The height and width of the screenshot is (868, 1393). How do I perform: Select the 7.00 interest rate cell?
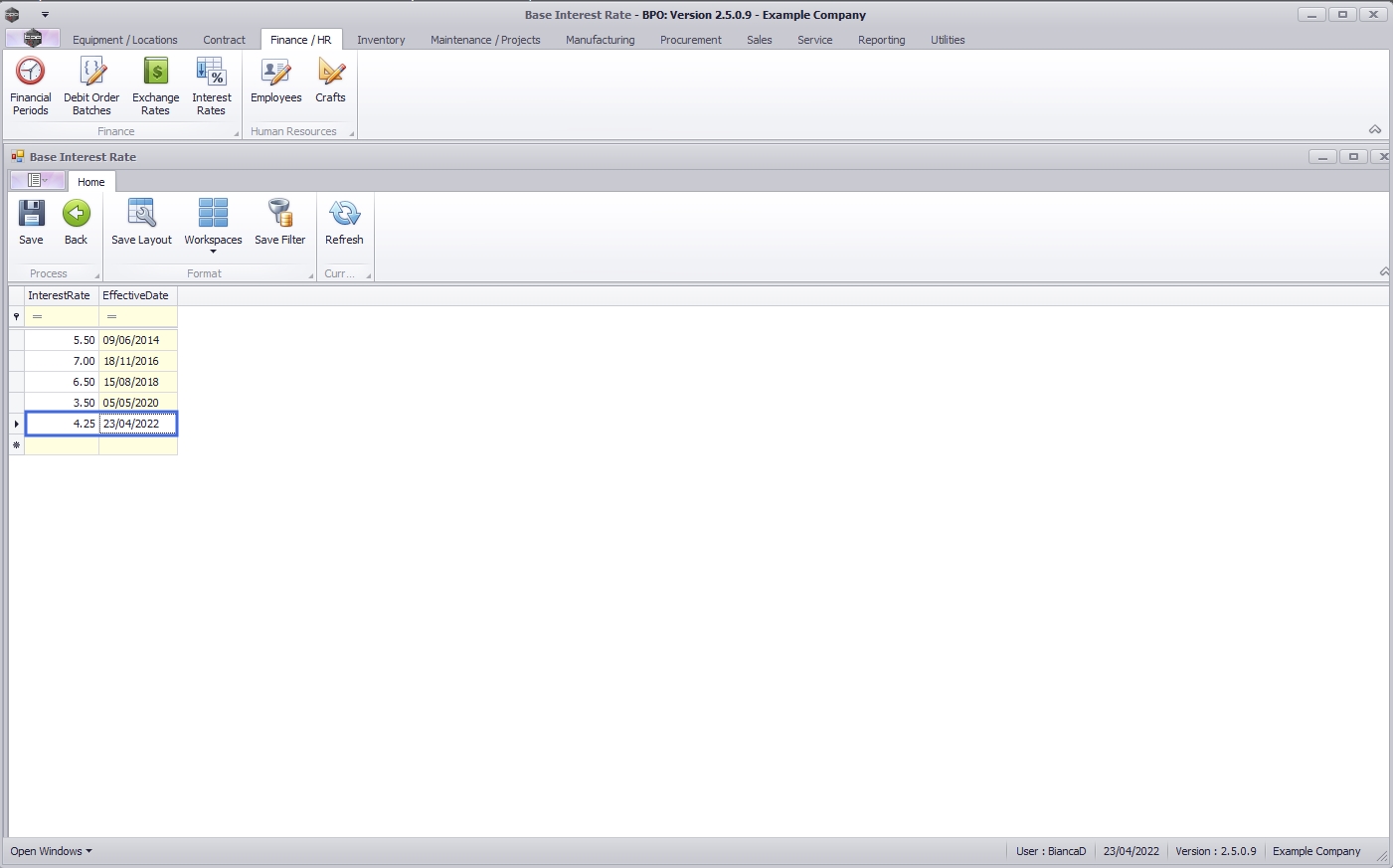(x=62, y=361)
